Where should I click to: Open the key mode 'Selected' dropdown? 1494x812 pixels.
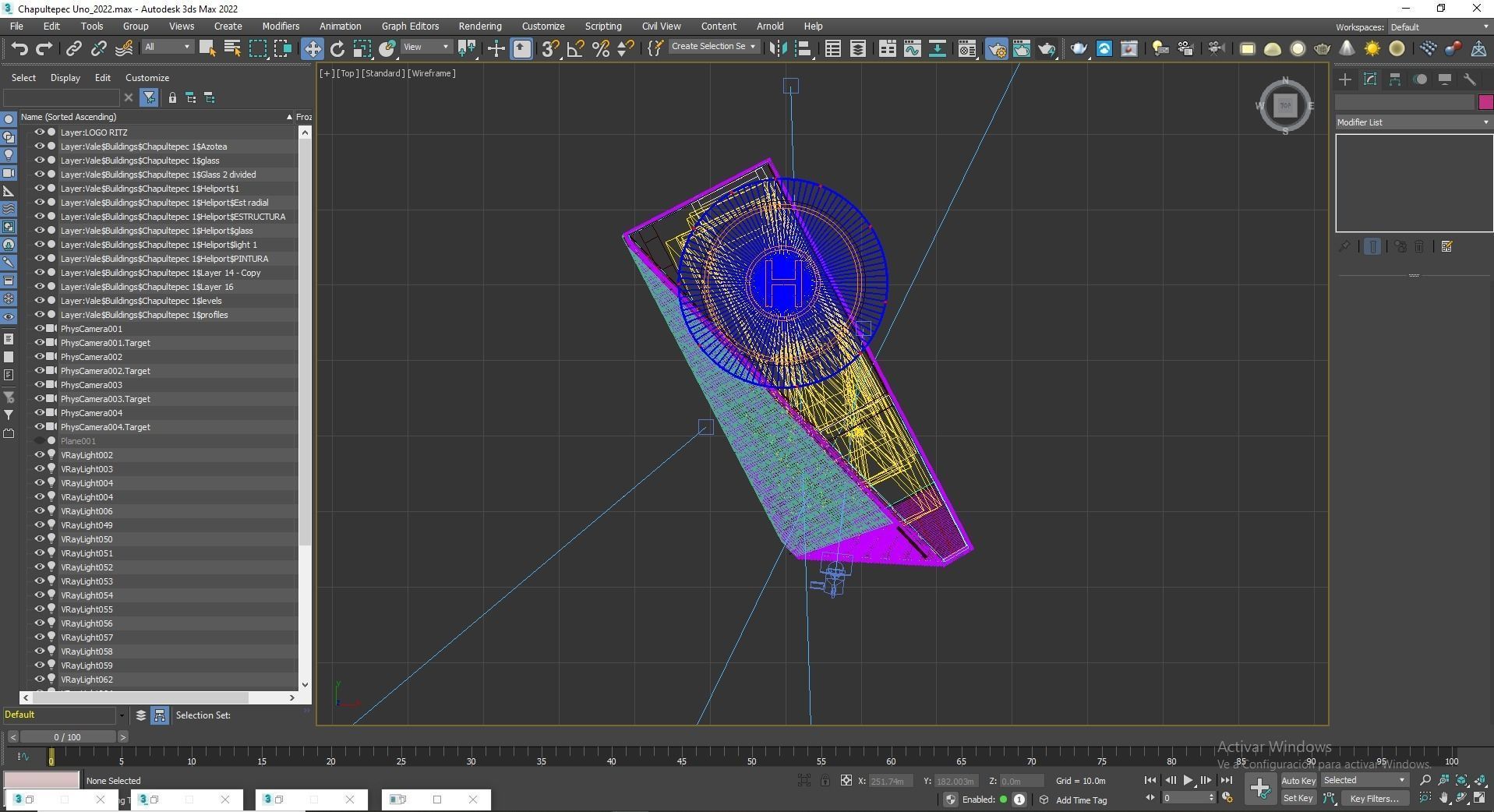1364,780
